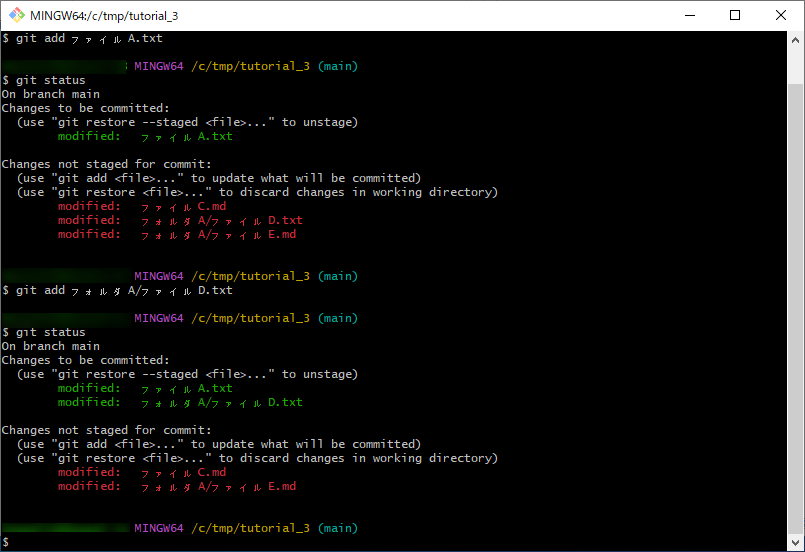This screenshot has height=552, width=805.
Task: Click the red modified E.md line in second status
Action: [177, 486]
